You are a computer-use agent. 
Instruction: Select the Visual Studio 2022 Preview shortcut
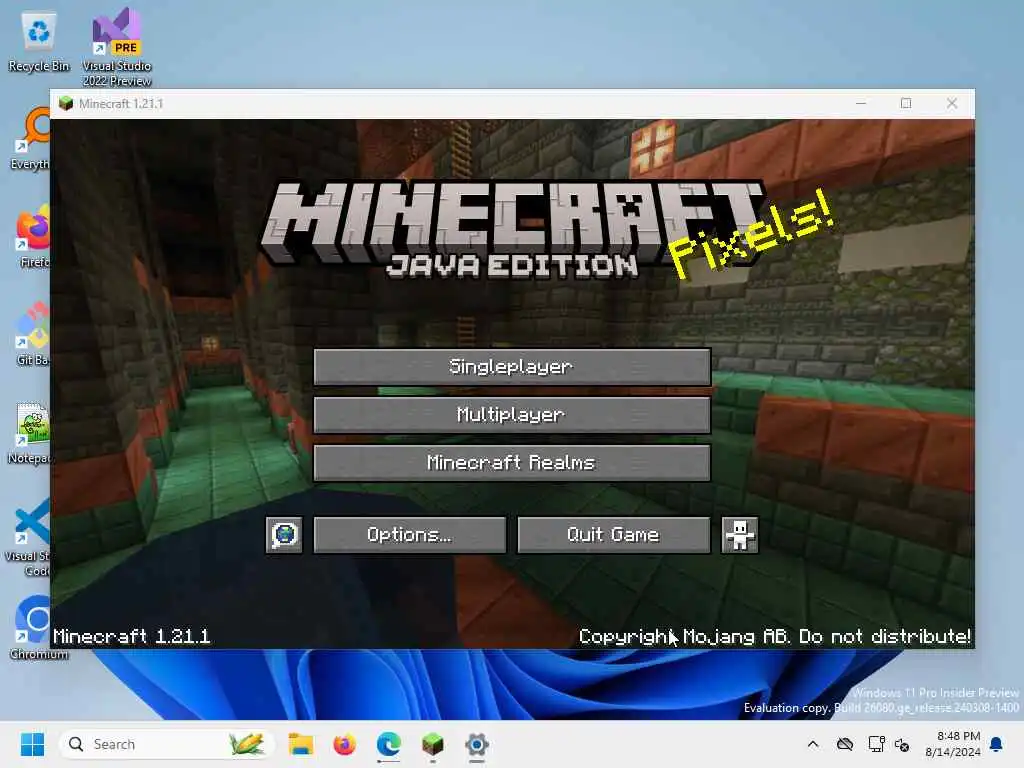117,47
